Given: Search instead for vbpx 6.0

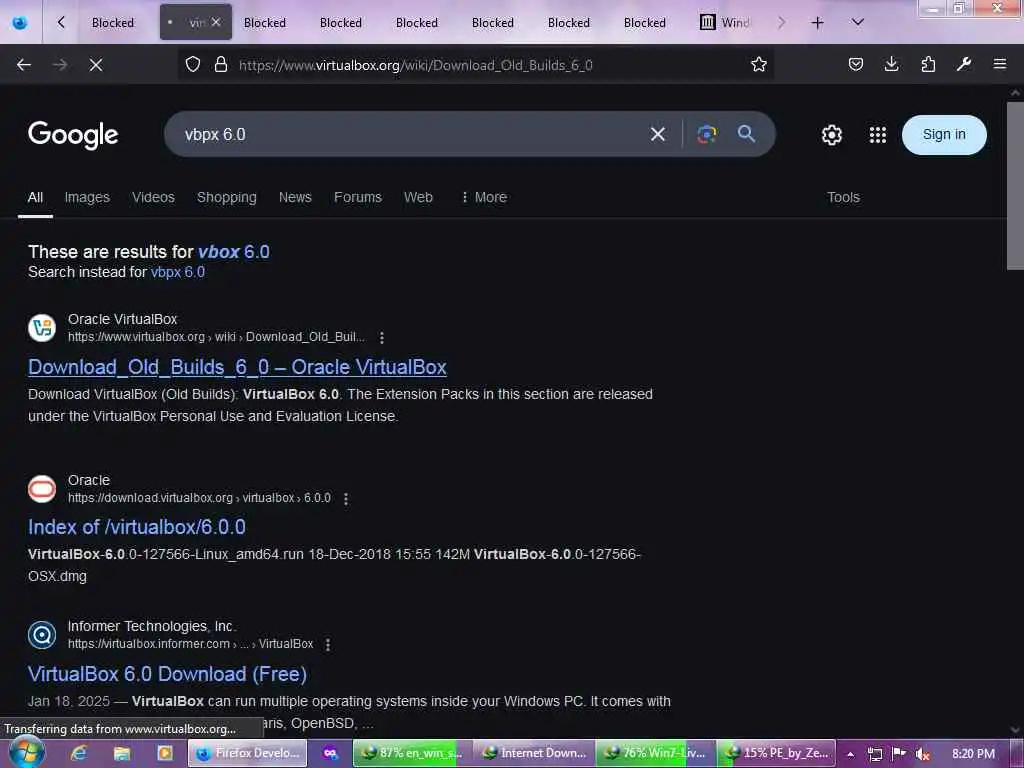Looking at the screenshot, I should click(178, 272).
